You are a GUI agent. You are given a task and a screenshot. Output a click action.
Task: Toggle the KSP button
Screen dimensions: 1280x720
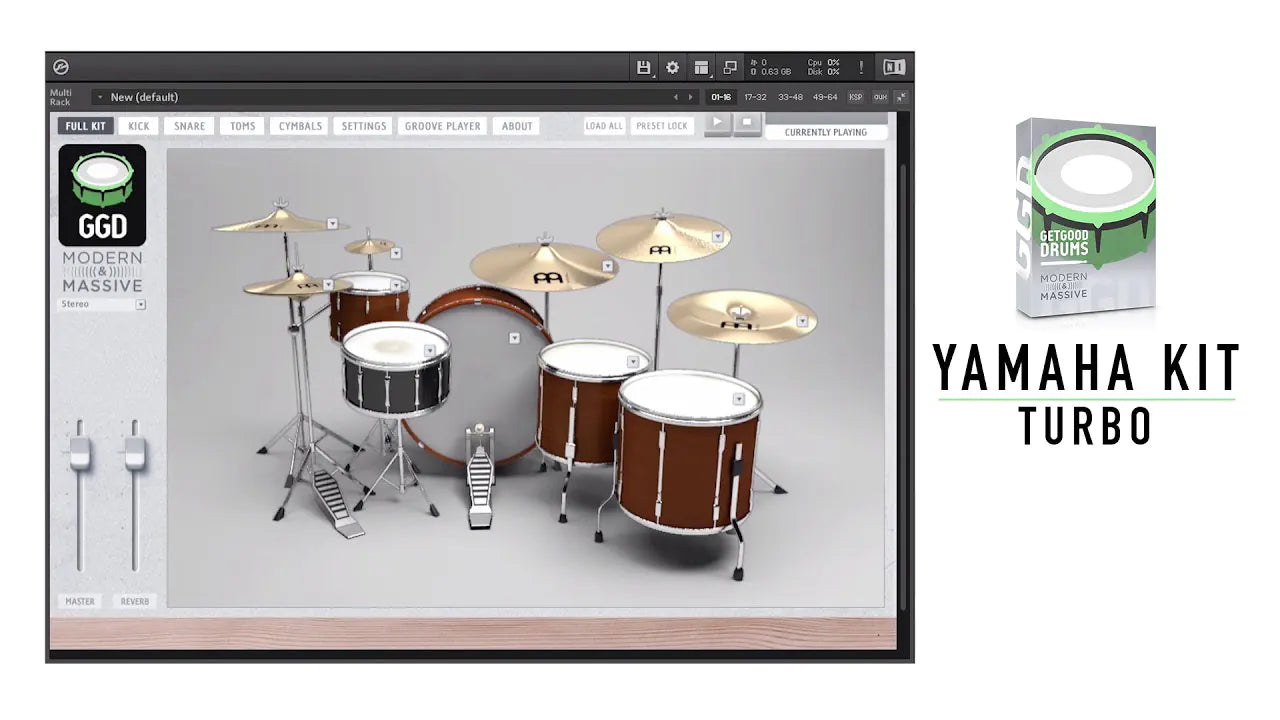(x=856, y=97)
